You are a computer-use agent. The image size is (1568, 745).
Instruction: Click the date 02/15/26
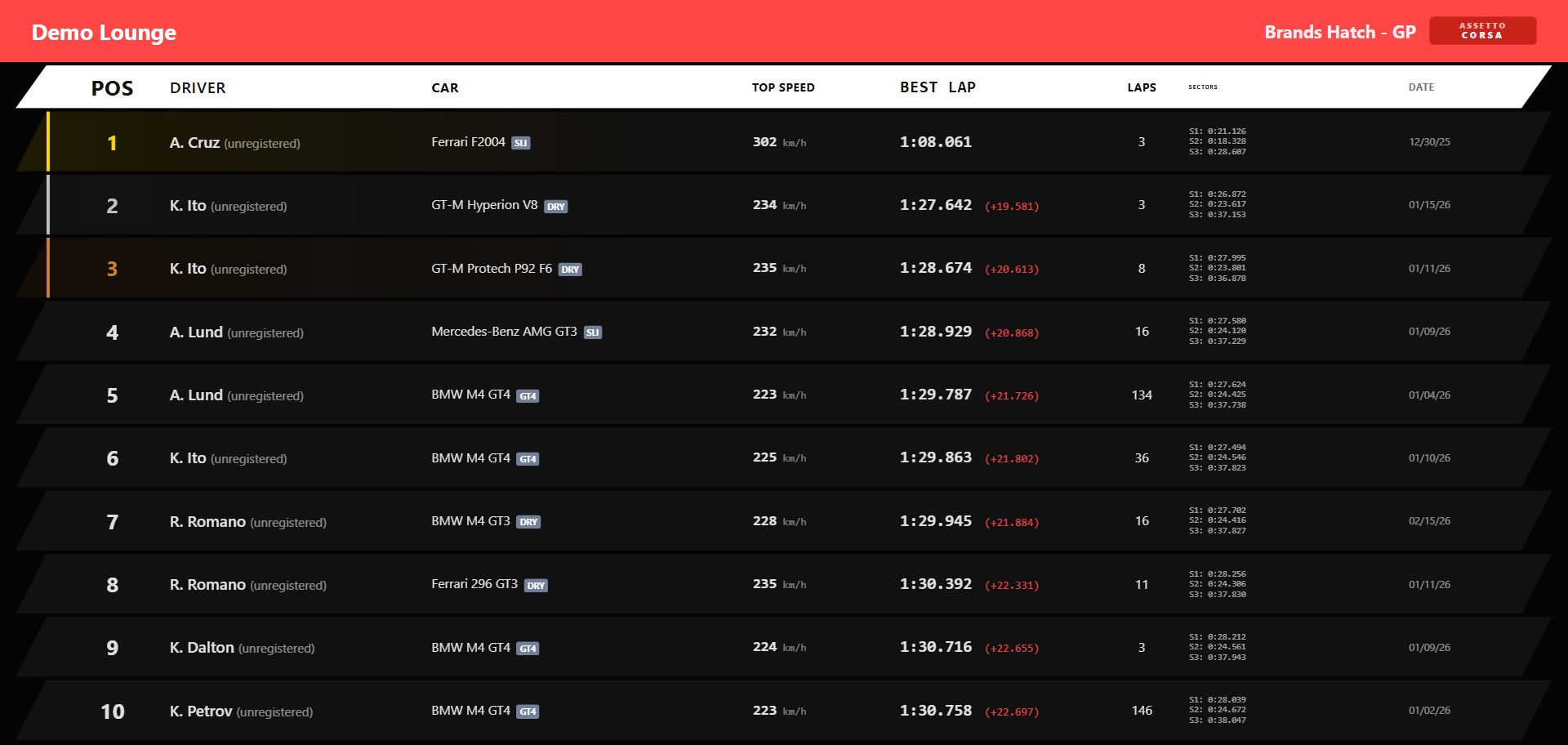[1429, 521]
